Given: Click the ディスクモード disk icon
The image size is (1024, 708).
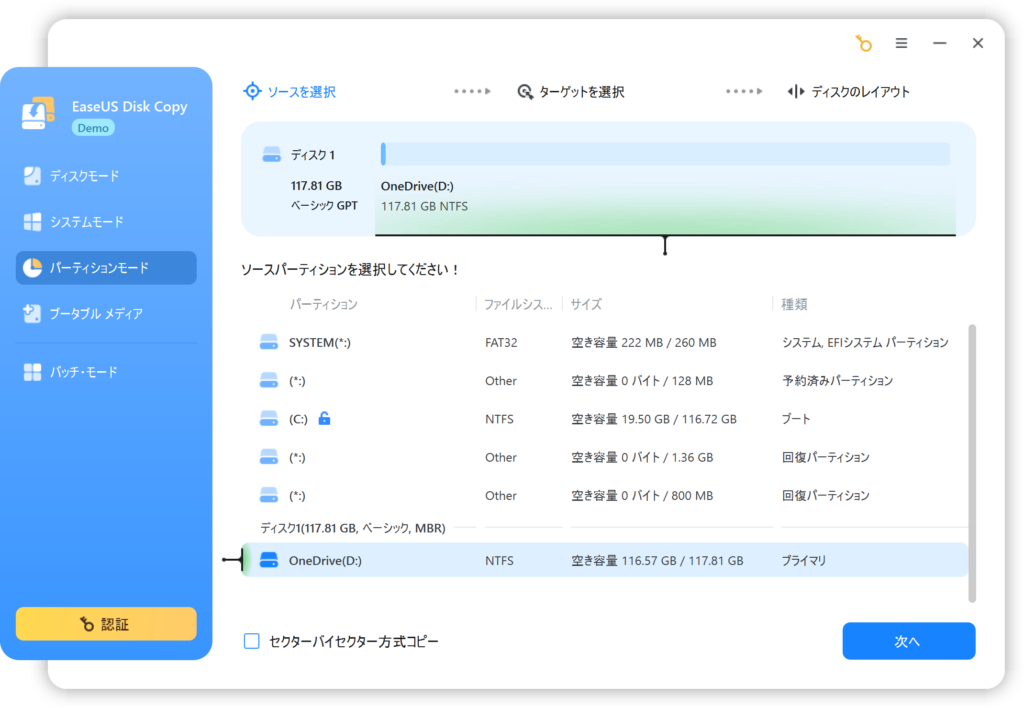Looking at the screenshot, I should pyautogui.click(x=32, y=176).
